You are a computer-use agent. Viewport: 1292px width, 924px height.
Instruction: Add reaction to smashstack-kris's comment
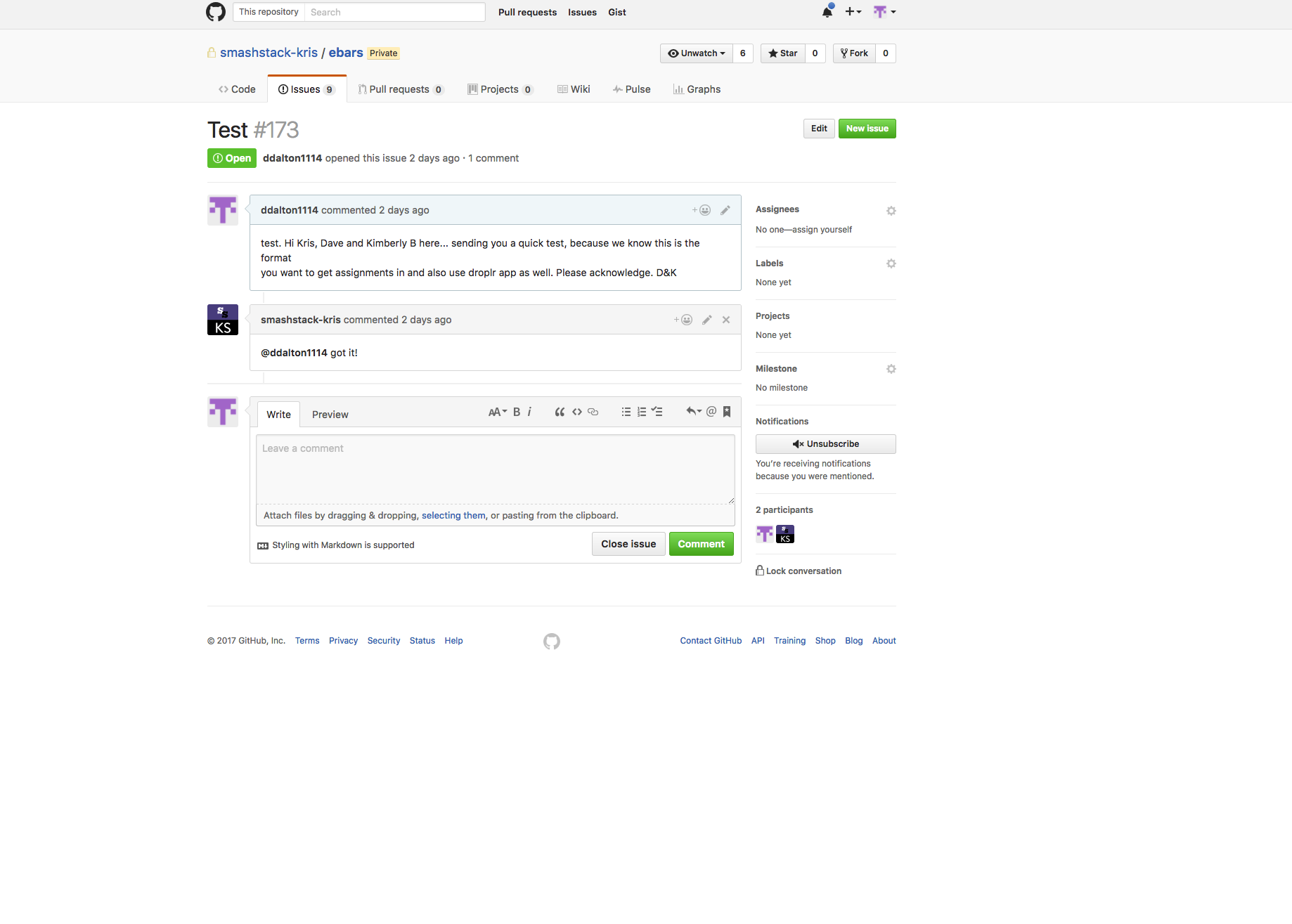point(683,320)
